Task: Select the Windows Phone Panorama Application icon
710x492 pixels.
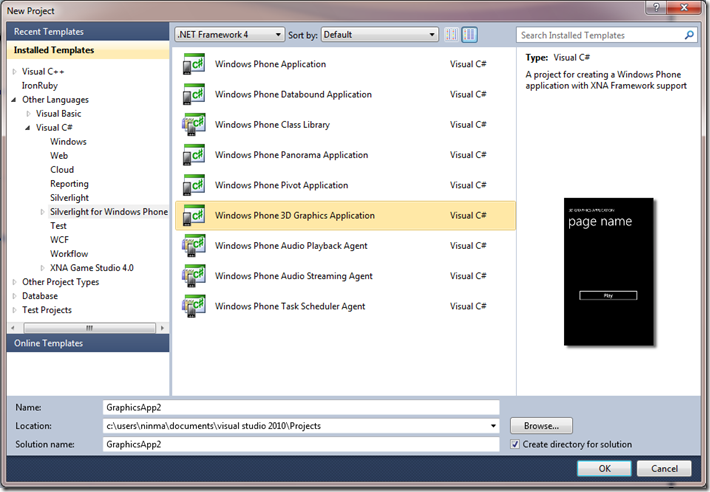Action: [193, 155]
